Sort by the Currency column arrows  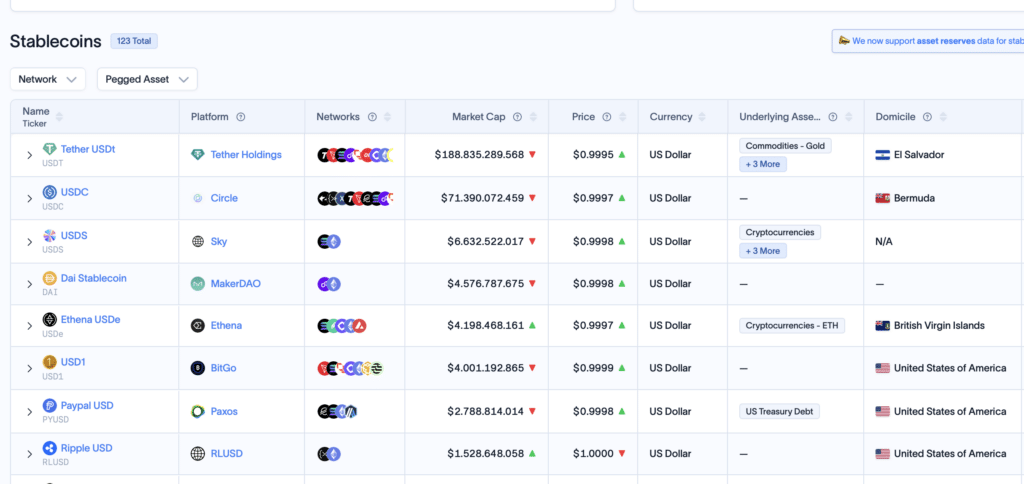point(702,117)
